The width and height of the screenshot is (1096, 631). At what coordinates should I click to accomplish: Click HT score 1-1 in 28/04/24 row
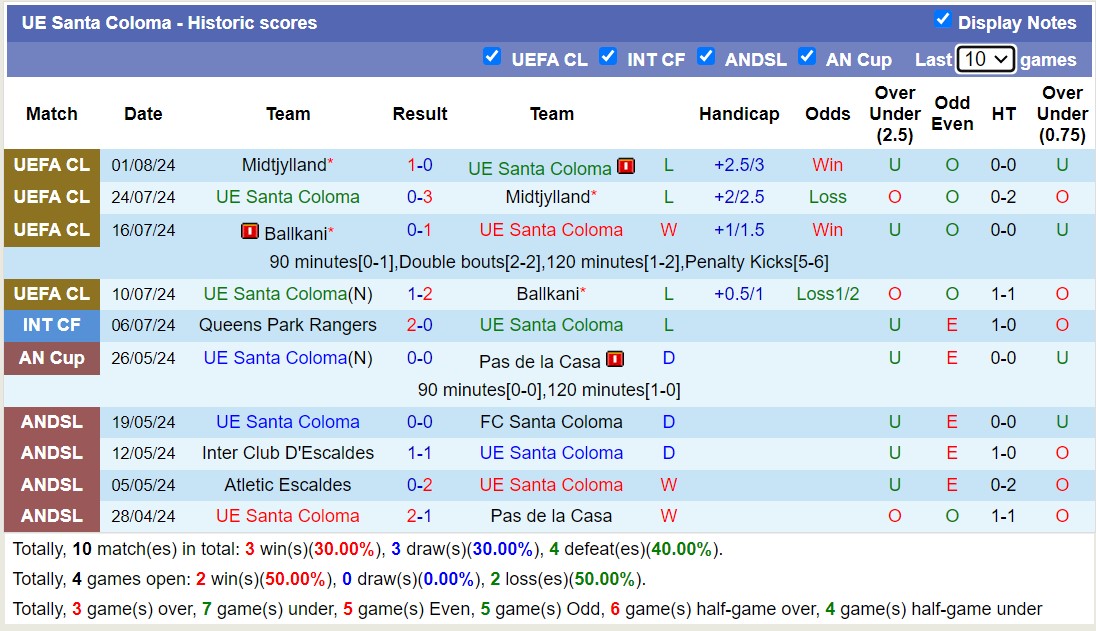1003,516
